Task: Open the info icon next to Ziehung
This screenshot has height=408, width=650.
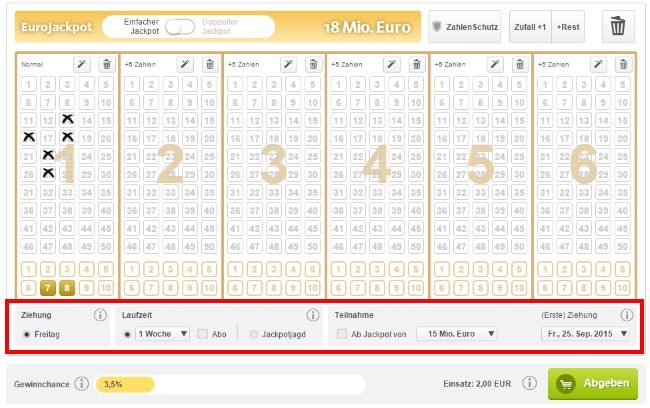Action: tap(100, 315)
